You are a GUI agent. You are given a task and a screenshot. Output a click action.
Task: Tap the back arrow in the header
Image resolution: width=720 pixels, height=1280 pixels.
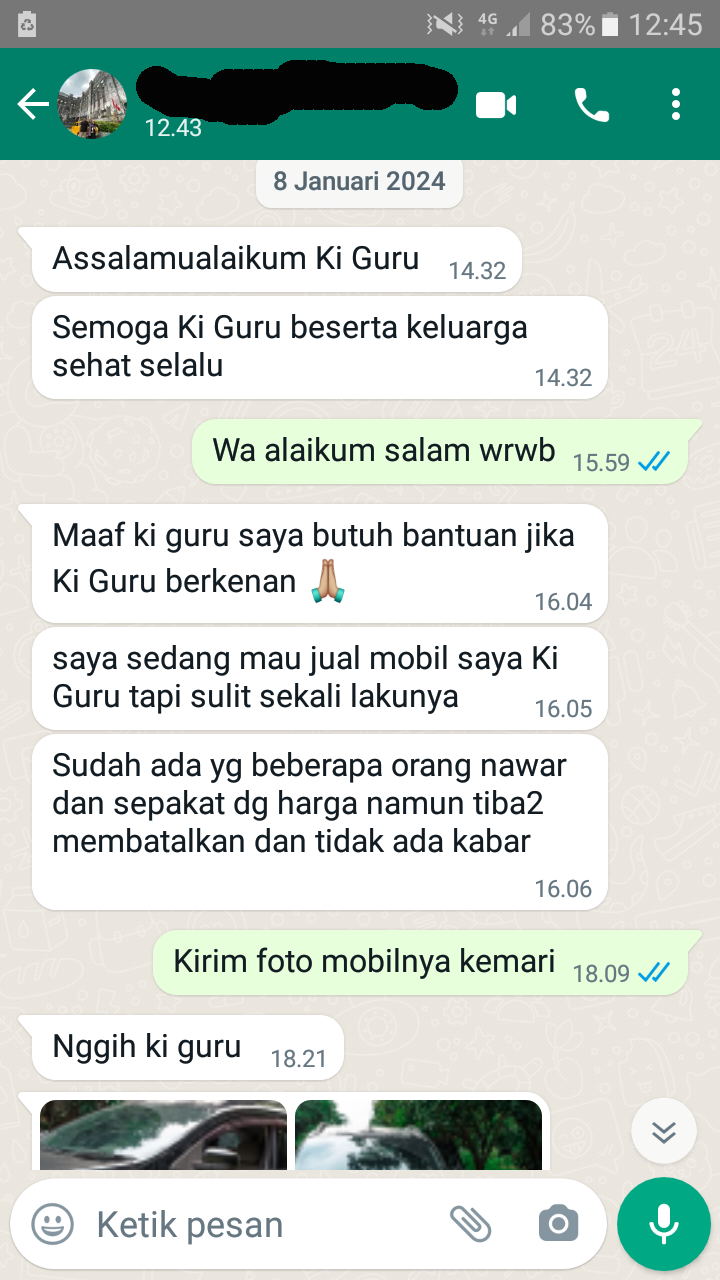point(32,104)
